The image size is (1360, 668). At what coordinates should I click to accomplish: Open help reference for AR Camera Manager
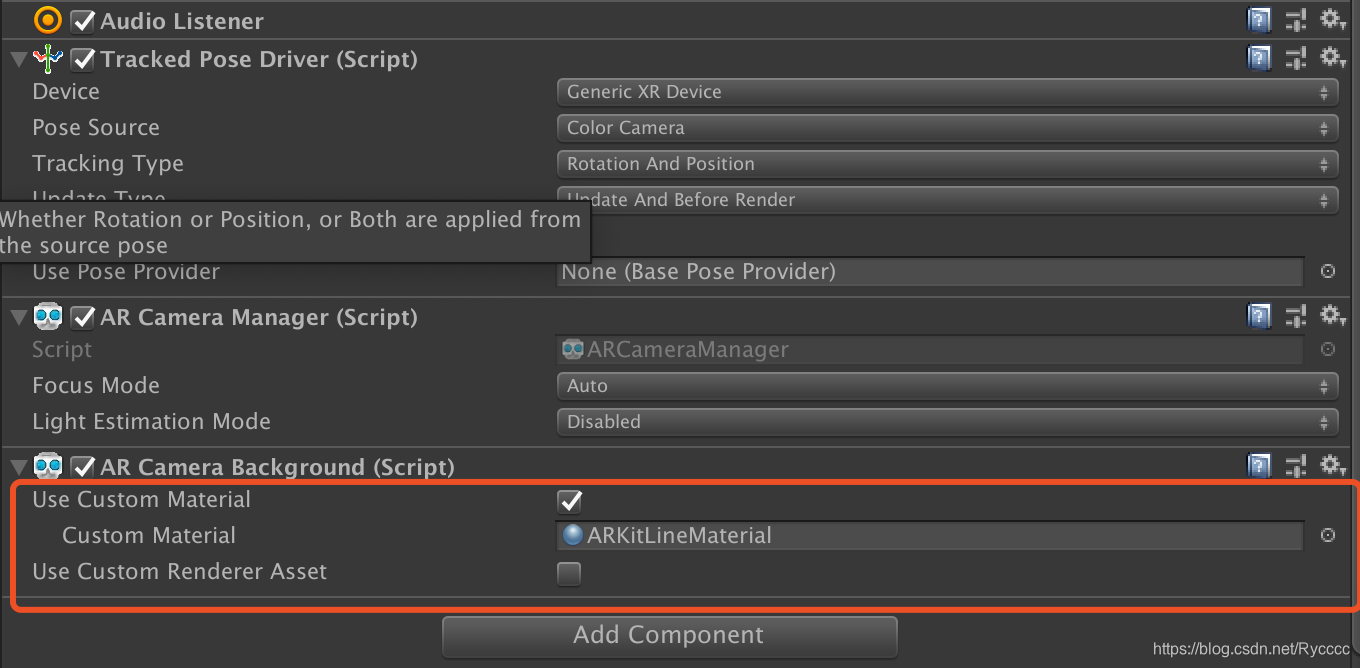(x=1259, y=317)
